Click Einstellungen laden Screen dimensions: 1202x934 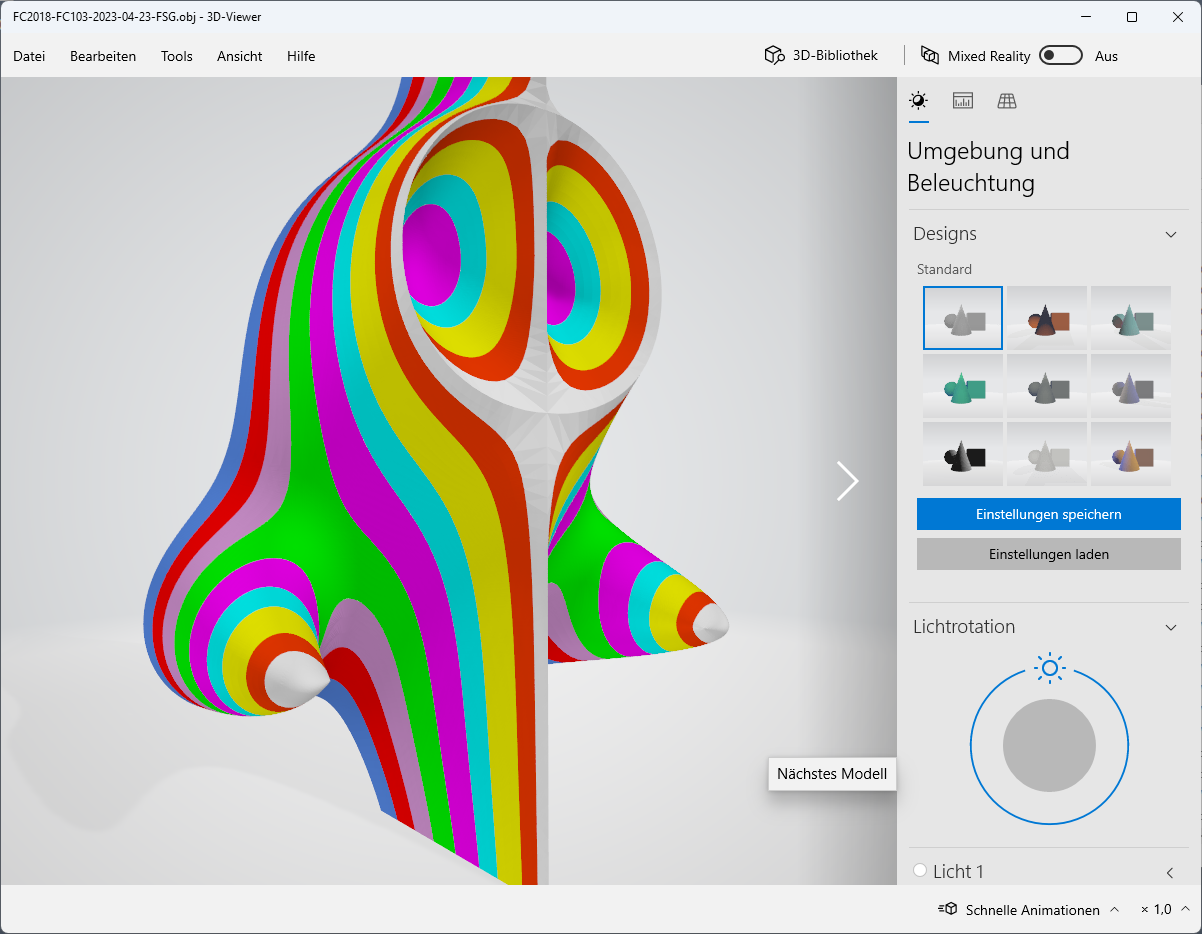(1048, 554)
